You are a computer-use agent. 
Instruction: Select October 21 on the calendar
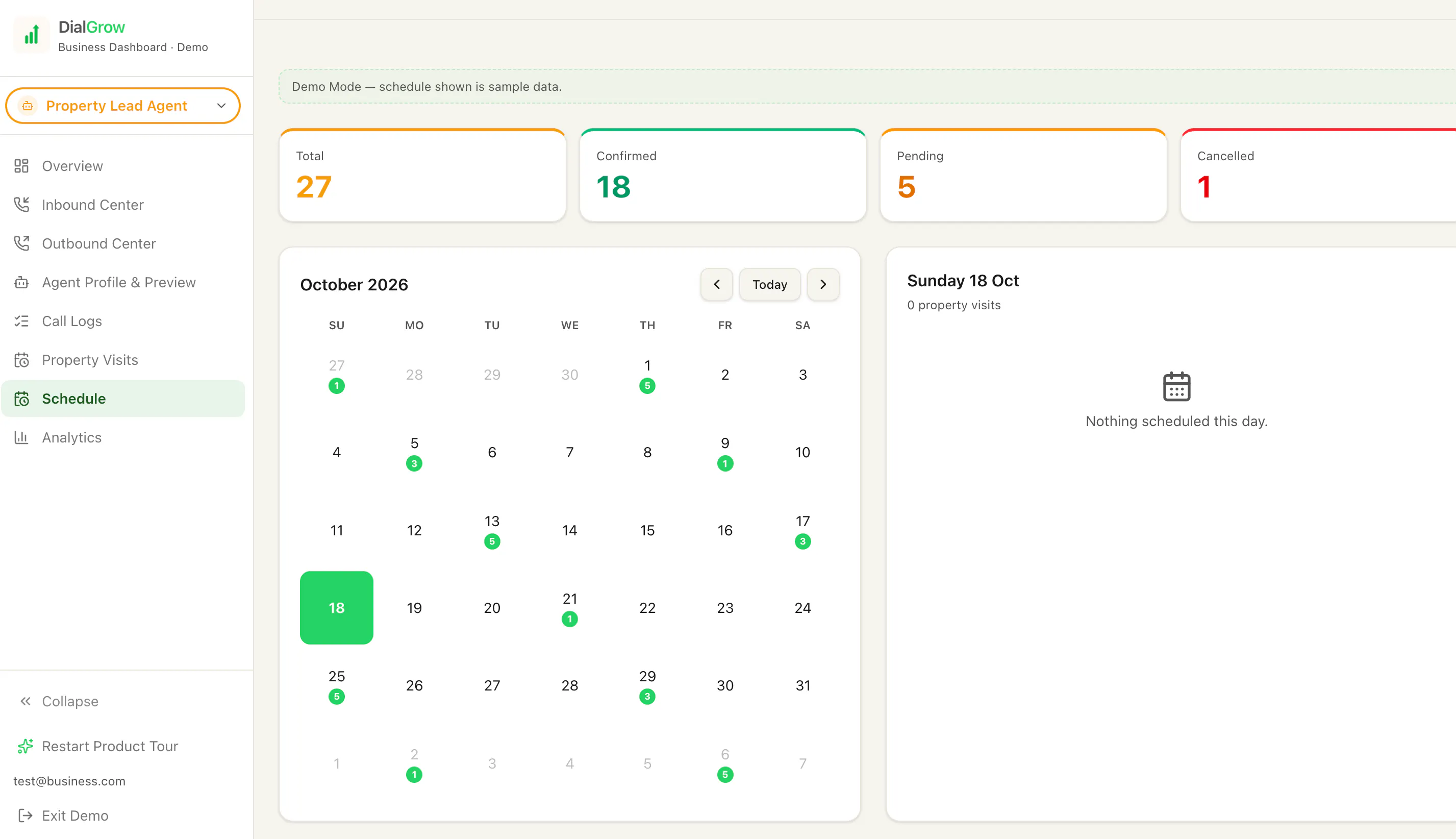570,607
